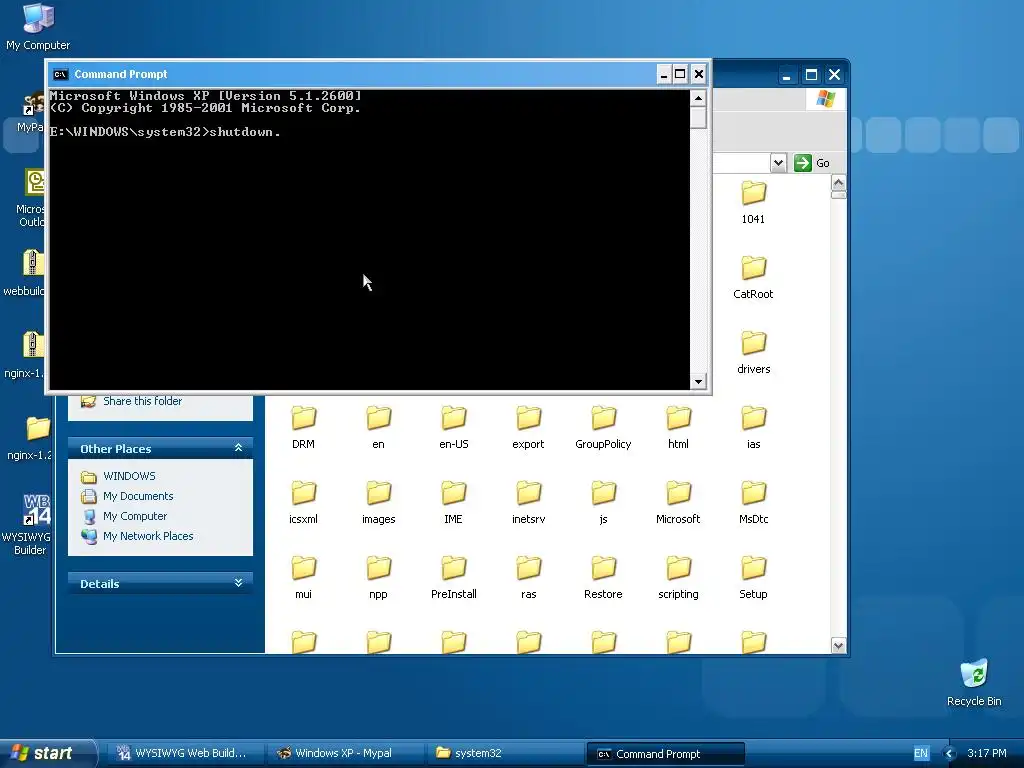The image size is (1024, 768).
Task: Open the Restore folder
Action: coord(603,579)
